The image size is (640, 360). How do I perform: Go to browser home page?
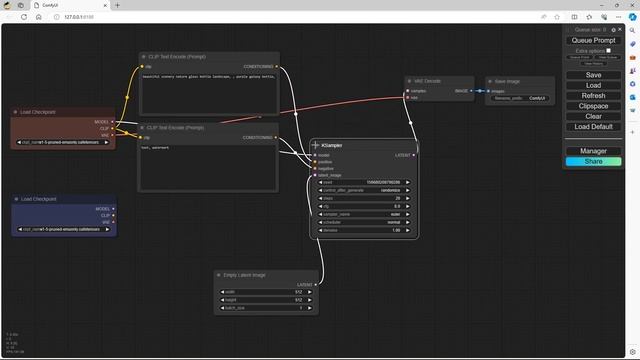point(38,17)
